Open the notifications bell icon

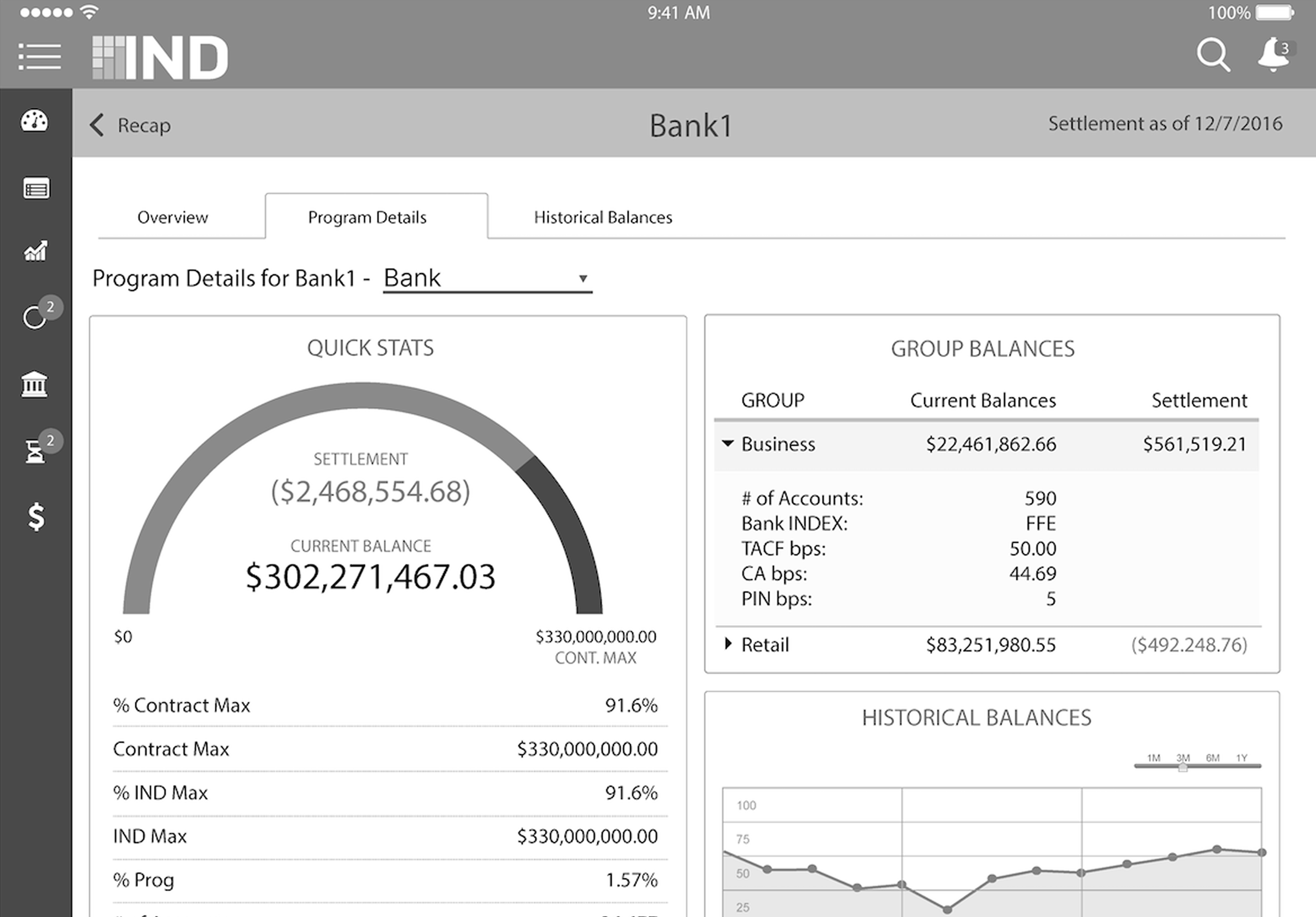(x=1273, y=55)
